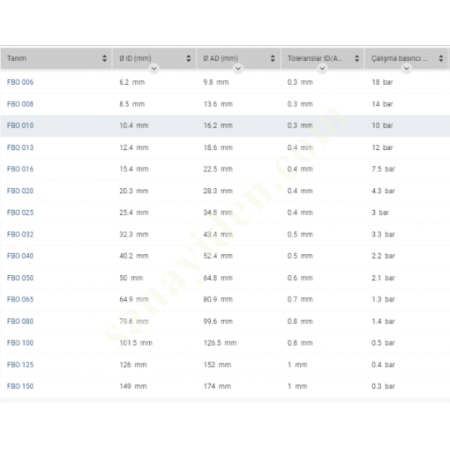
Task: Follow the FBO 025 link
Action: coord(20,212)
